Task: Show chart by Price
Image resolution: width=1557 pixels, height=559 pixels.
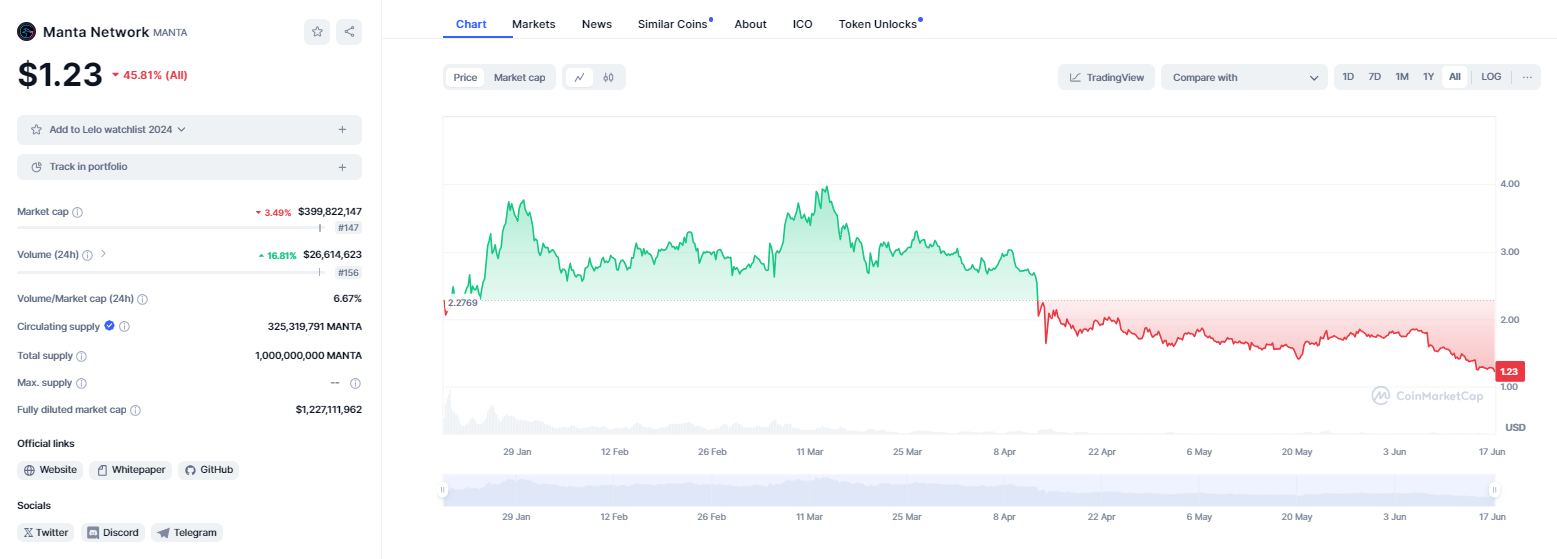Action: tap(465, 77)
